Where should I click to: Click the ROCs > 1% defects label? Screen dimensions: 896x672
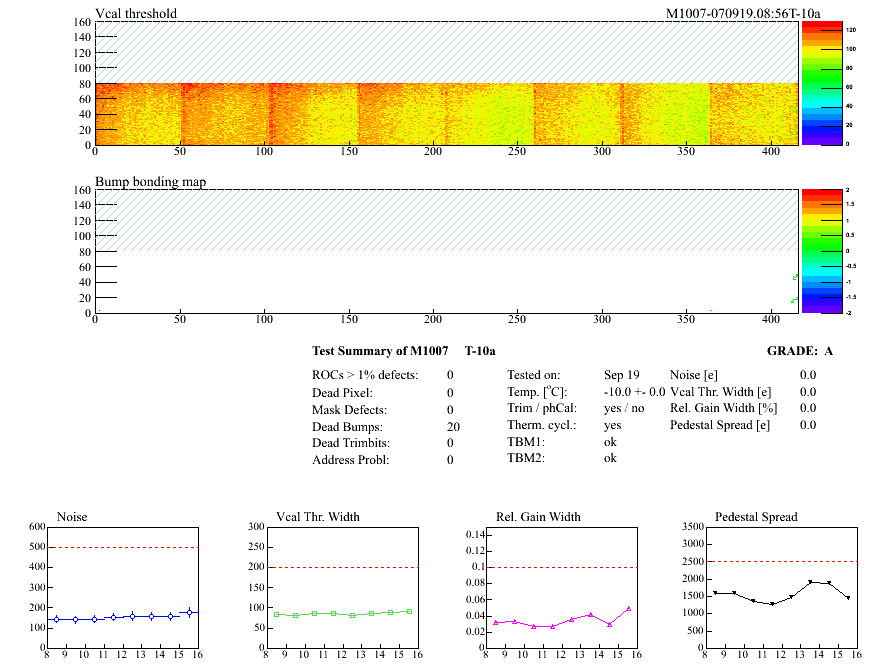365,375
